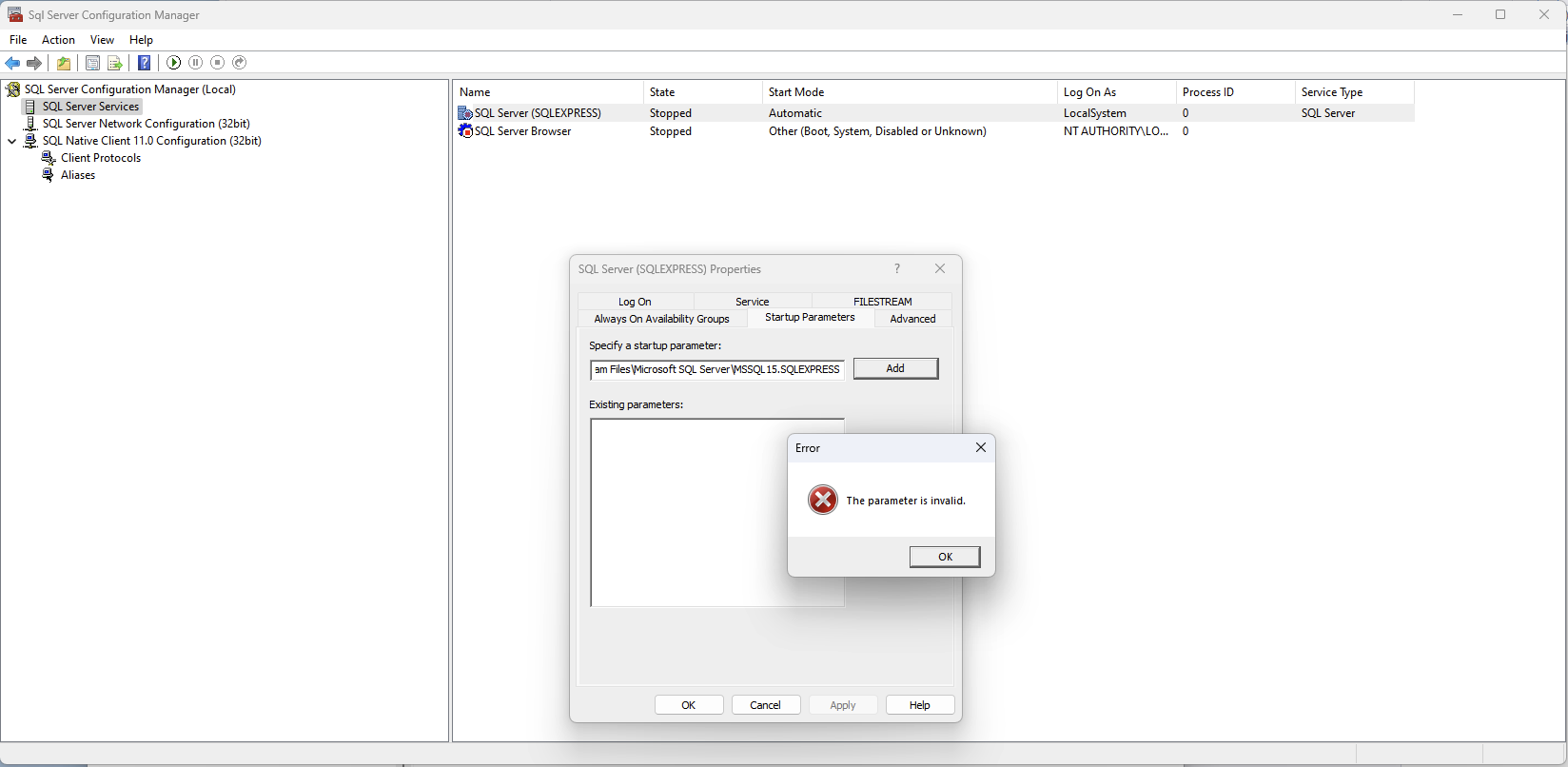Collapse SQL Native Client 11.0 Configuration node
Viewport: 1568px width, 767px height.
pos(12,141)
